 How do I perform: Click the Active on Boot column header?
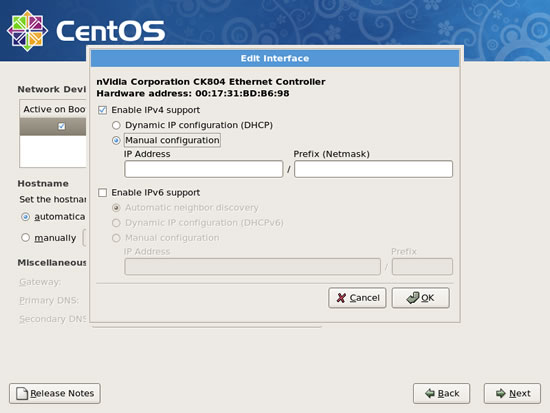[x=53, y=109]
